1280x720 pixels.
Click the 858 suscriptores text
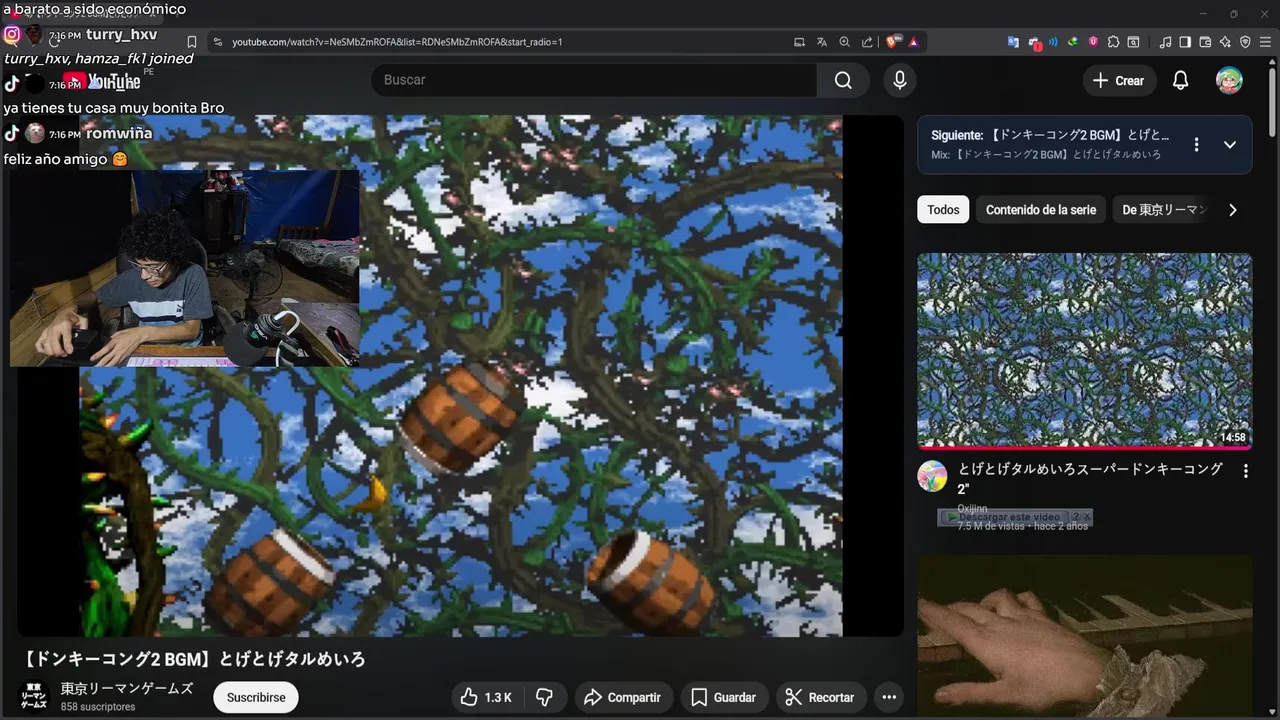tap(98, 707)
